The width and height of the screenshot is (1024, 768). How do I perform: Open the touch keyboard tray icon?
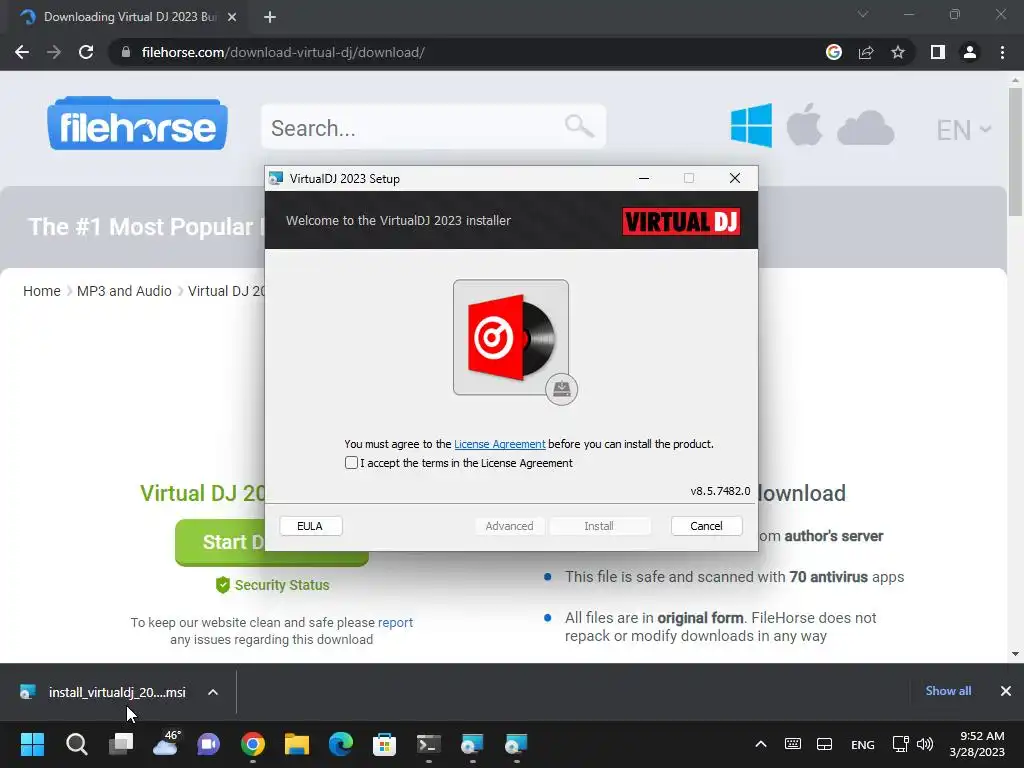point(793,744)
